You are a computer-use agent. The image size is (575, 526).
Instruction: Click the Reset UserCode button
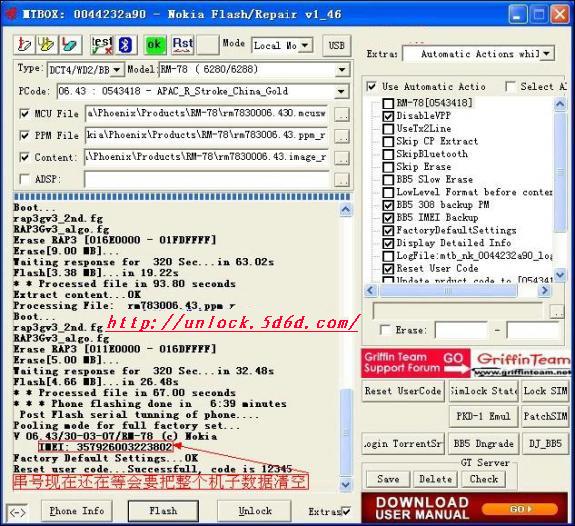point(403,391)
